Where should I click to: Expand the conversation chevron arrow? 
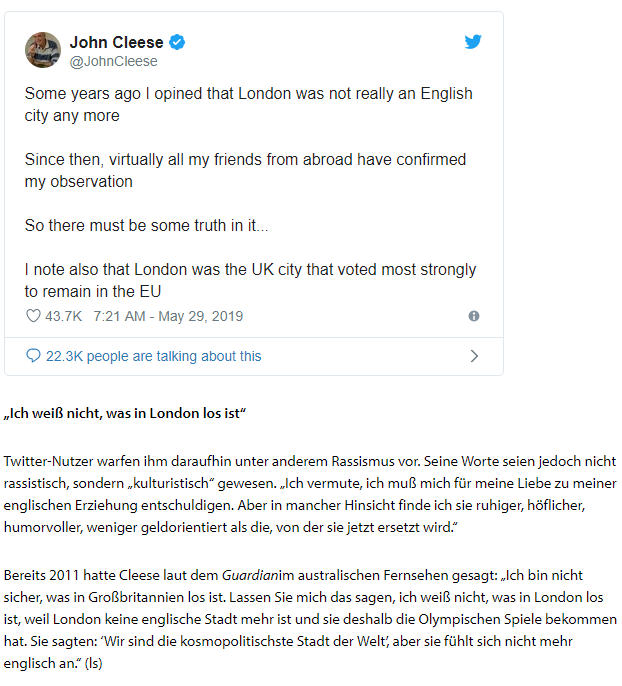point(474,356)
